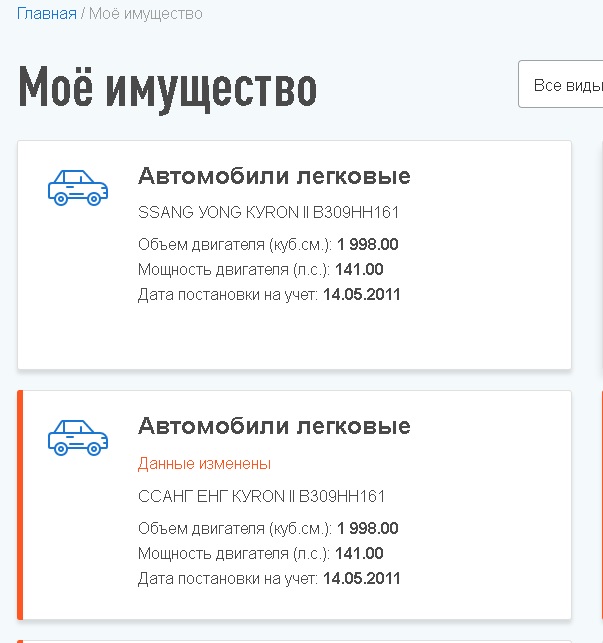
Task: Click the car icon in ССАНГ ЕНГ card
Action: 78,438
